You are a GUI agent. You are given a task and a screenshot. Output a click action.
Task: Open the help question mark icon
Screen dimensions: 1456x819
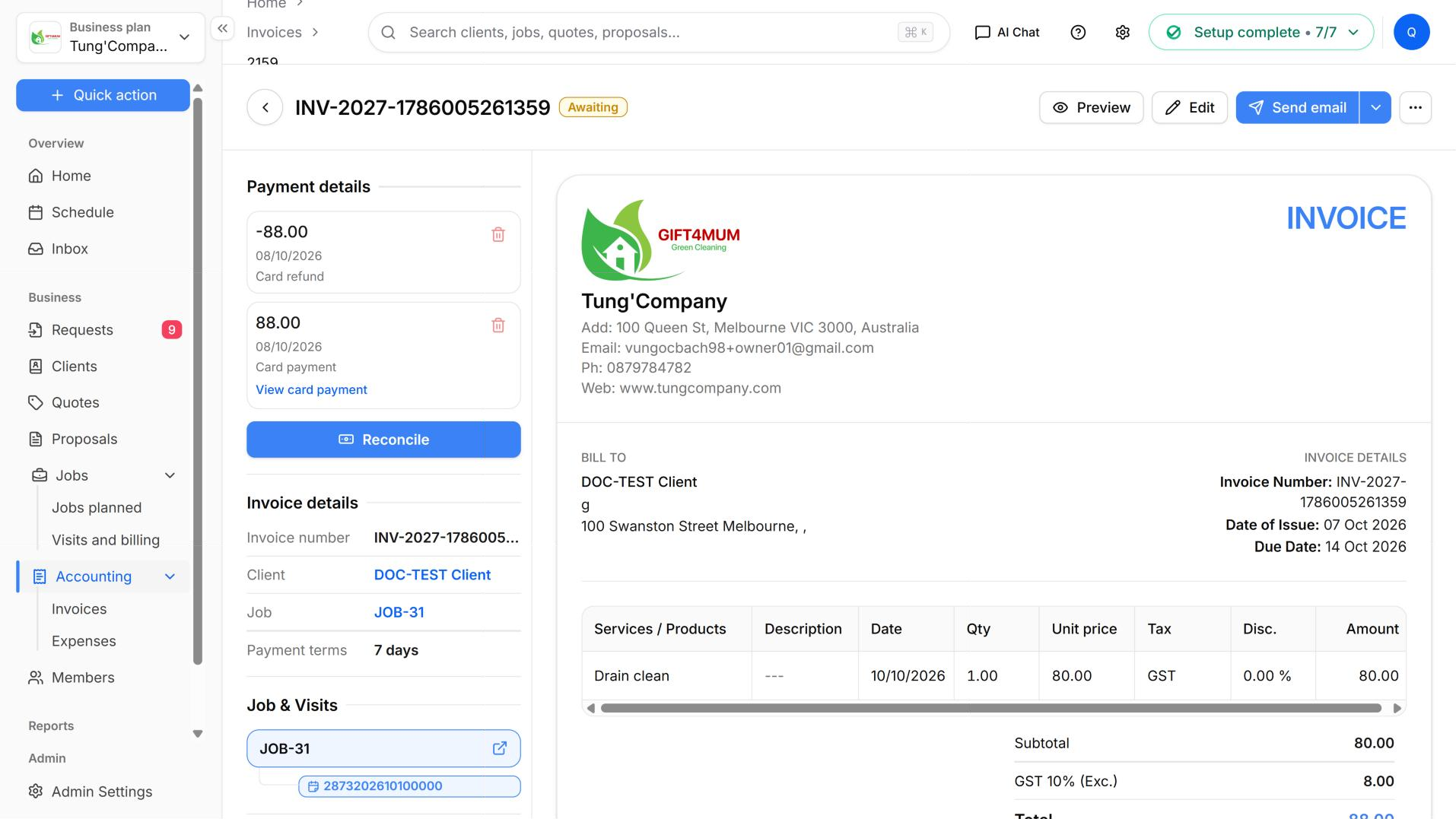pyautogui.click(x=1078, y=32)
